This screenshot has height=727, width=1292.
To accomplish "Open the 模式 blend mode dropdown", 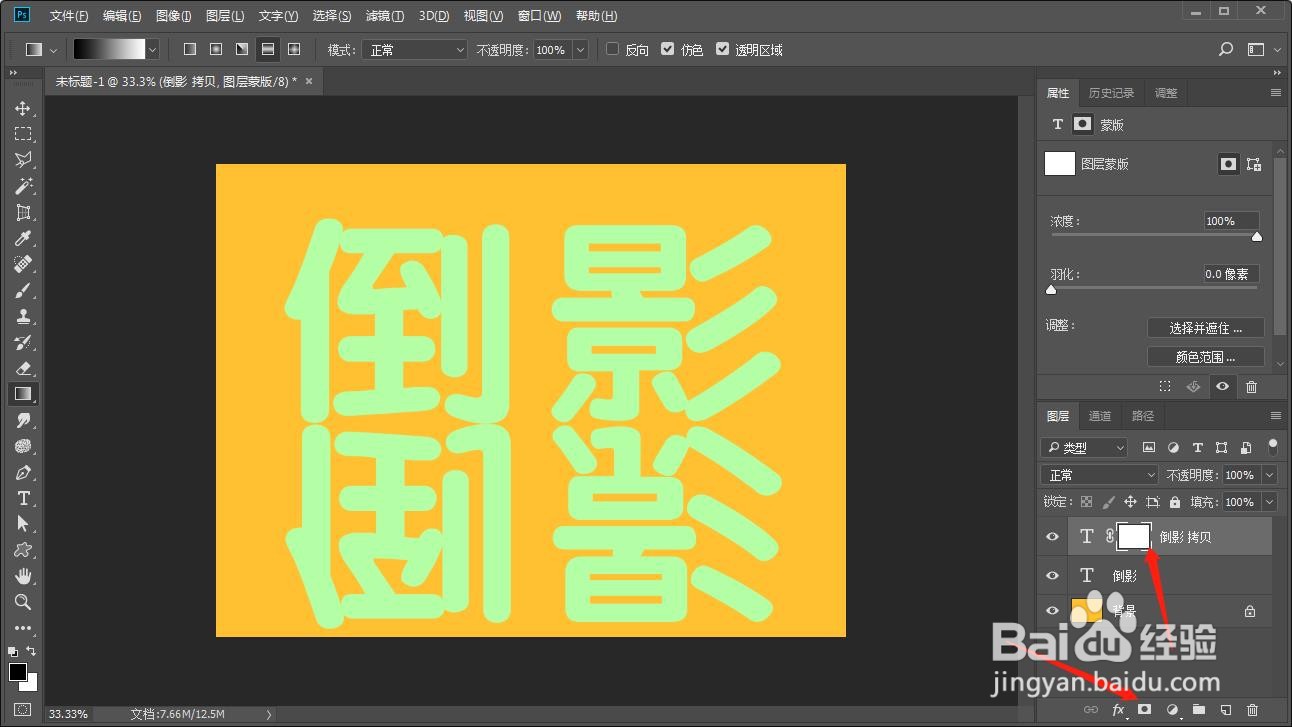I will 415,49.
